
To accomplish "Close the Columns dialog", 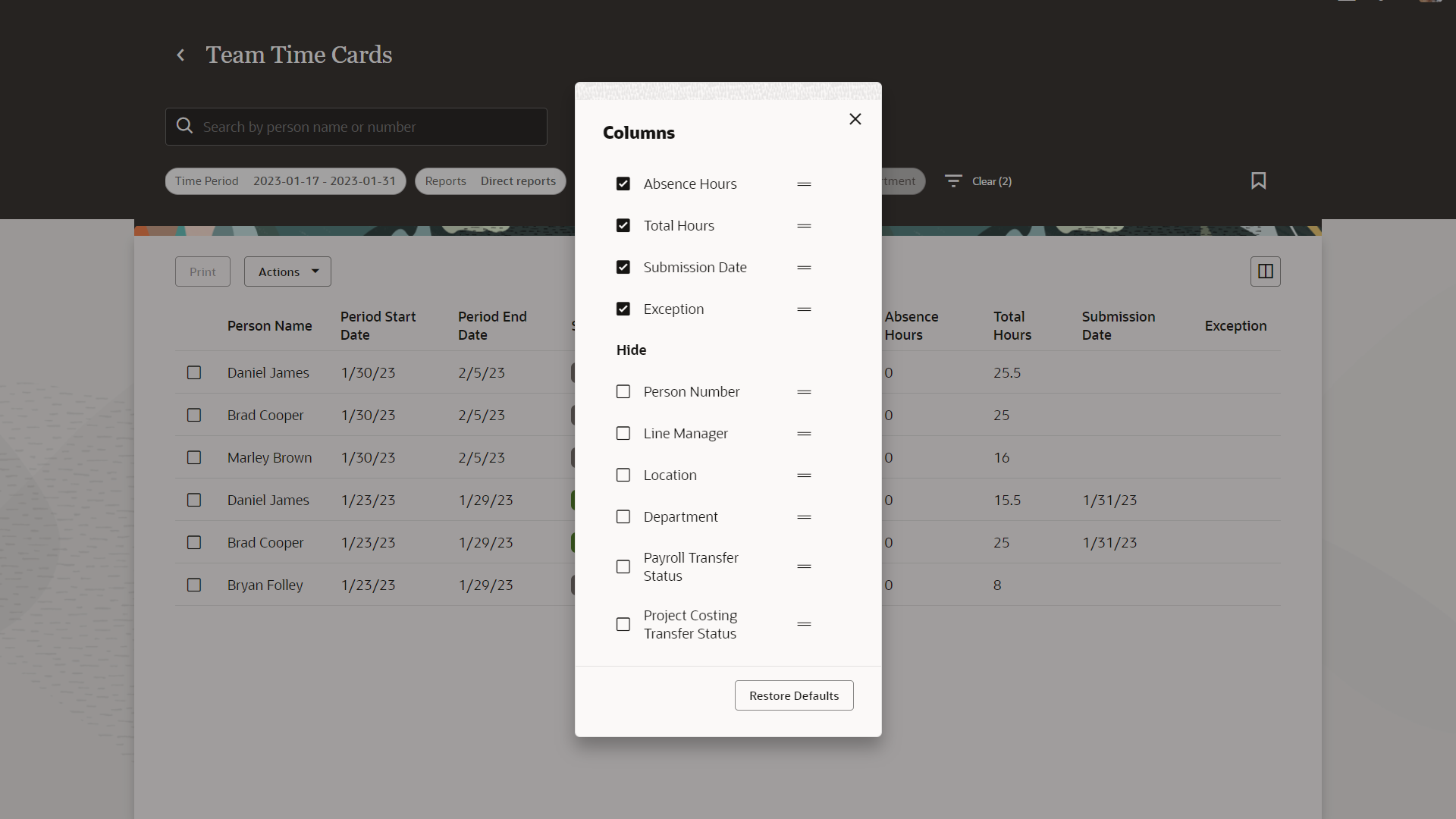I will [855, 119].
